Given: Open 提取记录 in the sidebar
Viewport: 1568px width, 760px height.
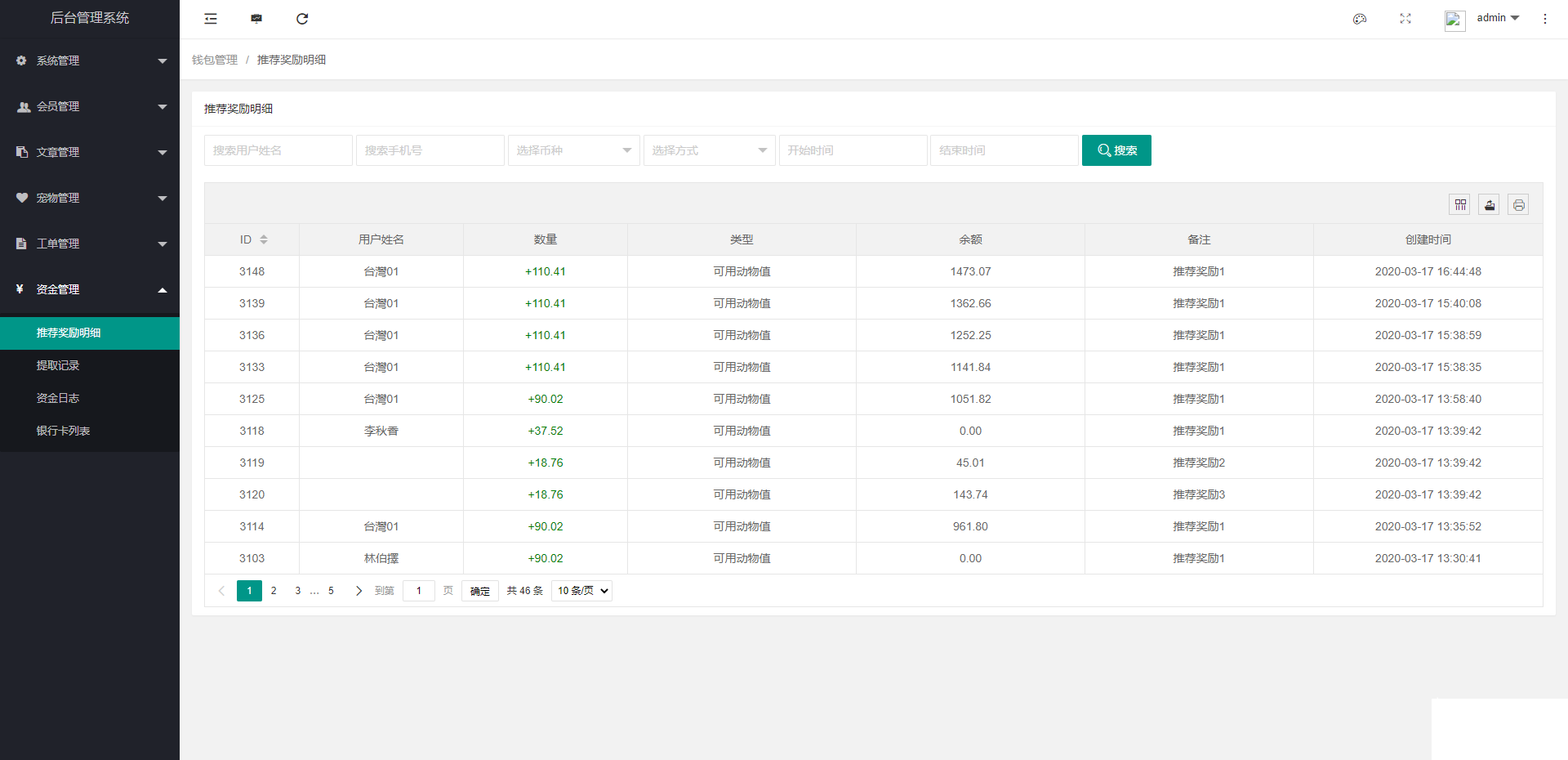Looking at the screenshot, I should 58,365.
